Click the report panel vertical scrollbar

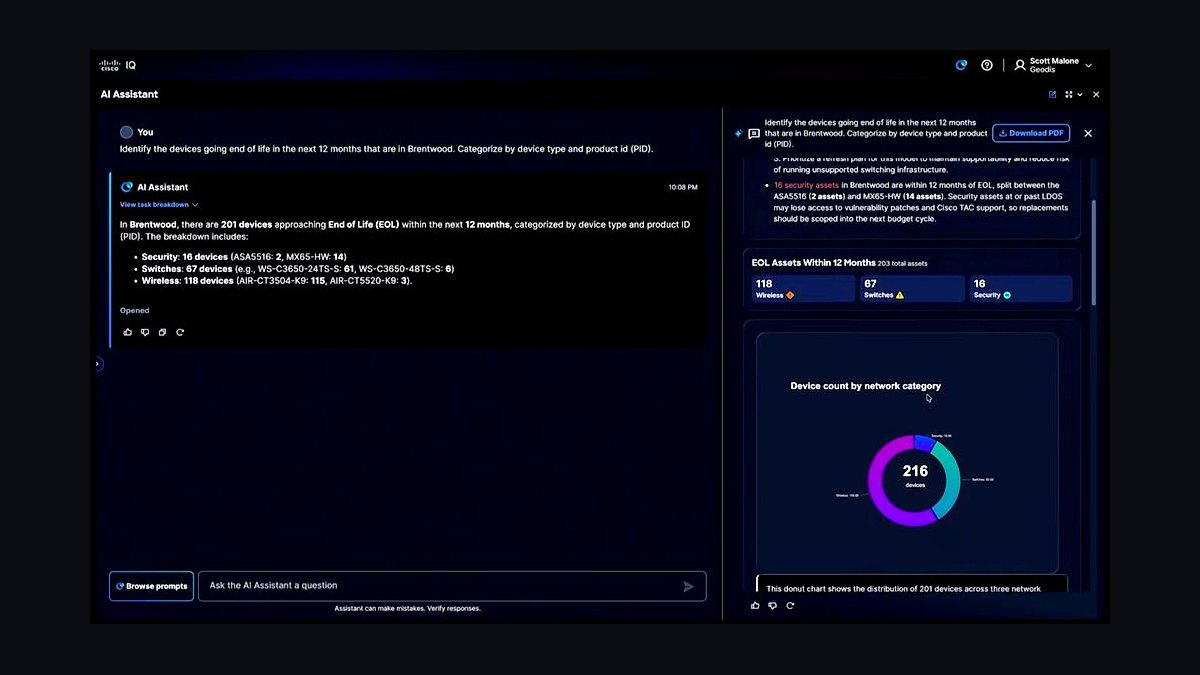pos(1095,252)
